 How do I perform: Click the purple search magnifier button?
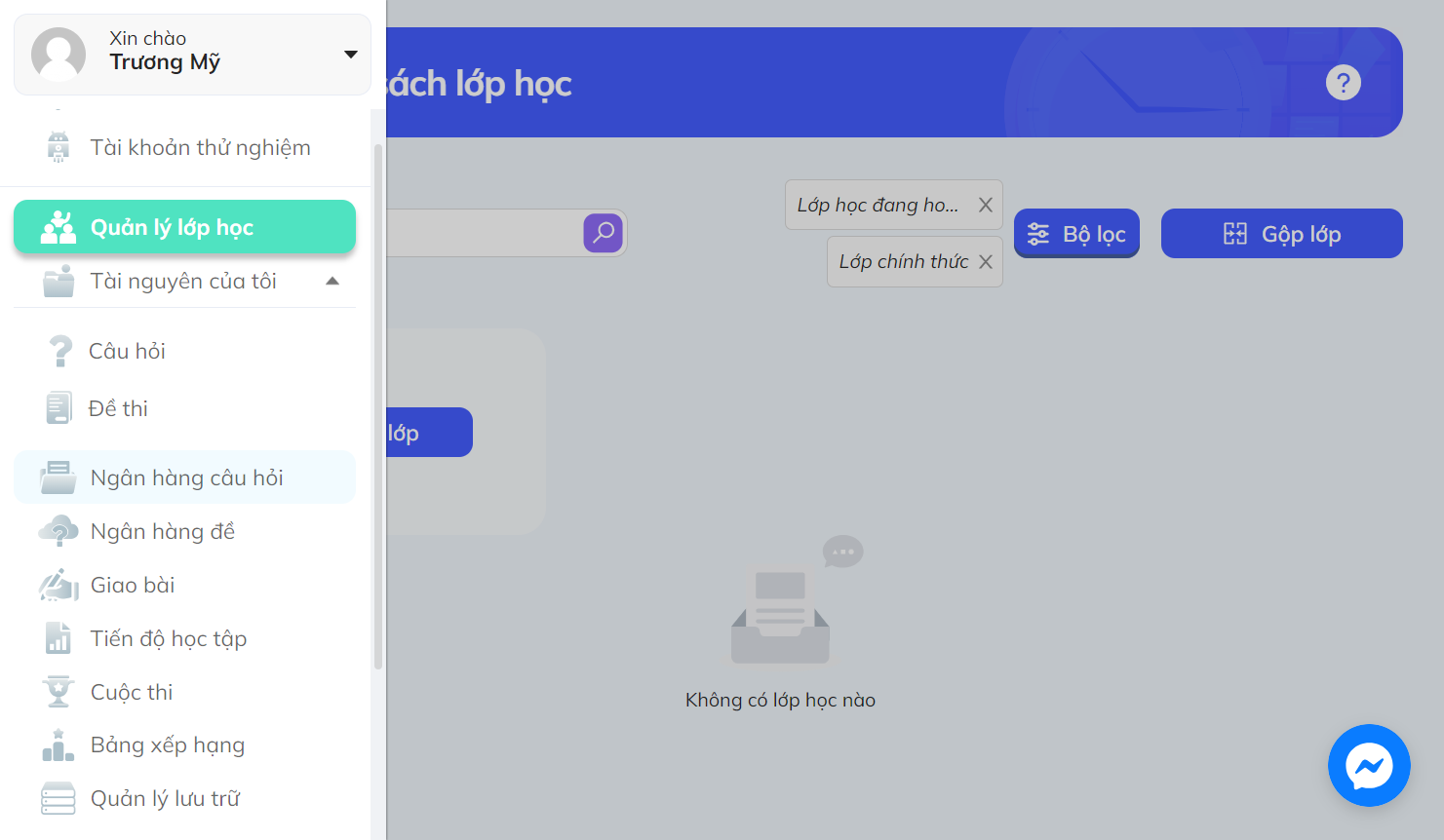click(x=604, y=233)
